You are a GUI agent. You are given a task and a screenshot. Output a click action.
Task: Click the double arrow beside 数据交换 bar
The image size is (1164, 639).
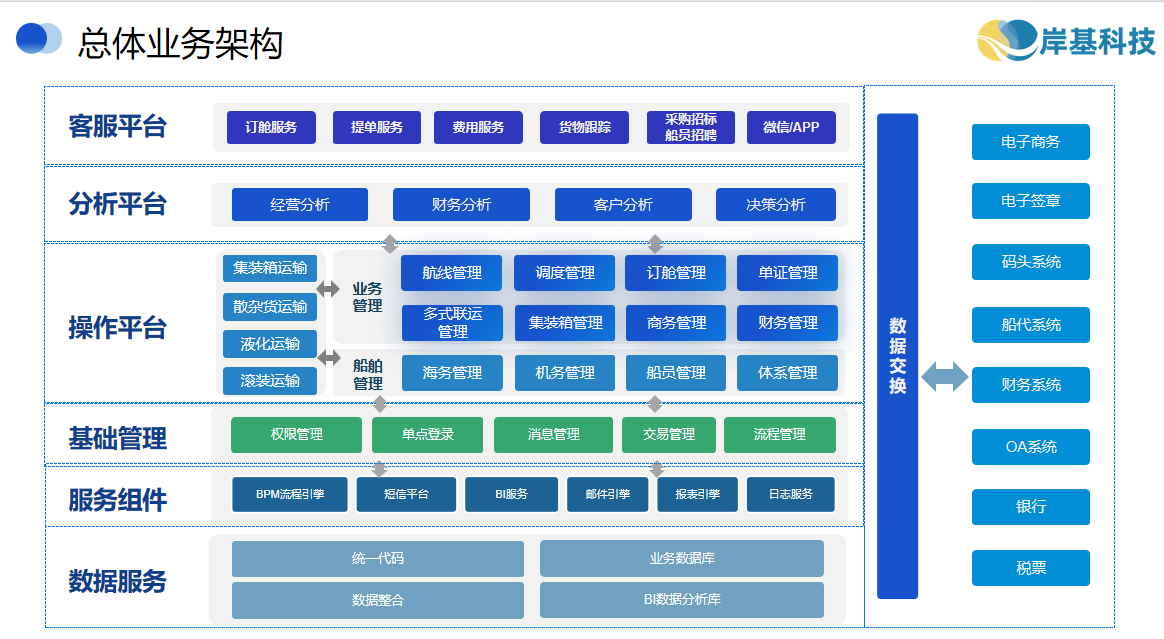click(x=944, y=377)
